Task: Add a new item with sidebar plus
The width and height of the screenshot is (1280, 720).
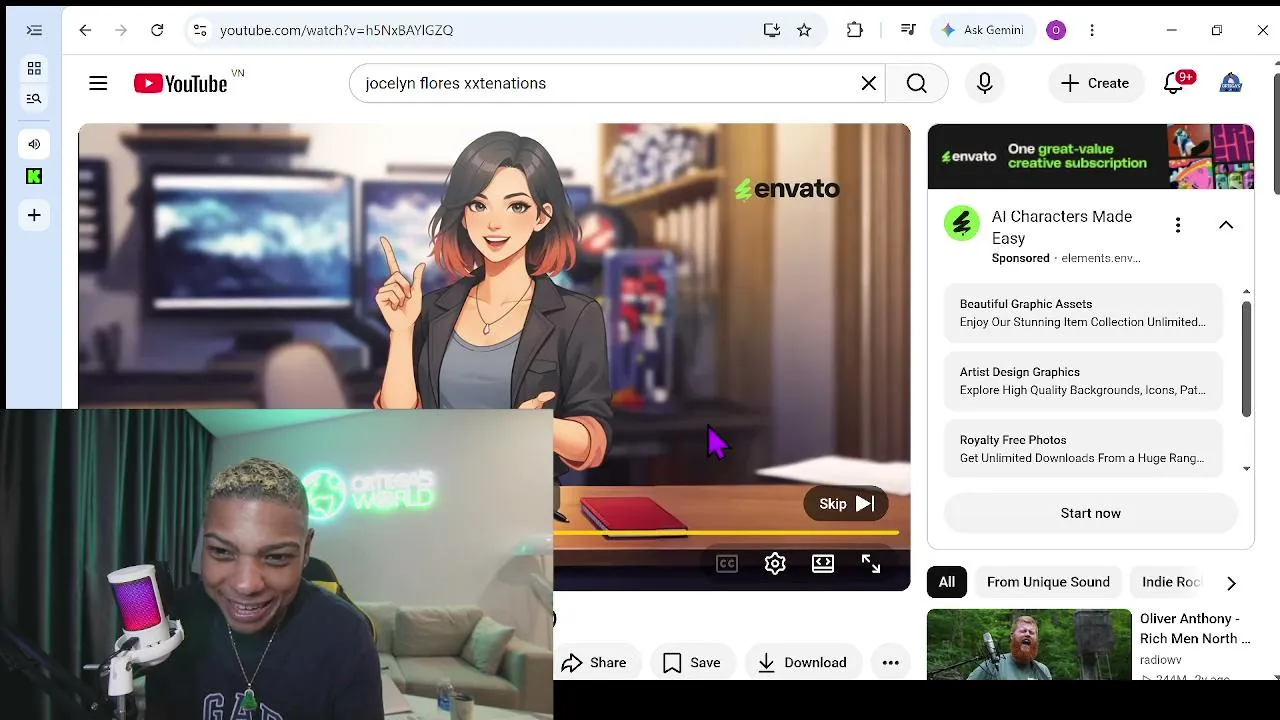Action: pyautogui.click(x=34, y=215)
